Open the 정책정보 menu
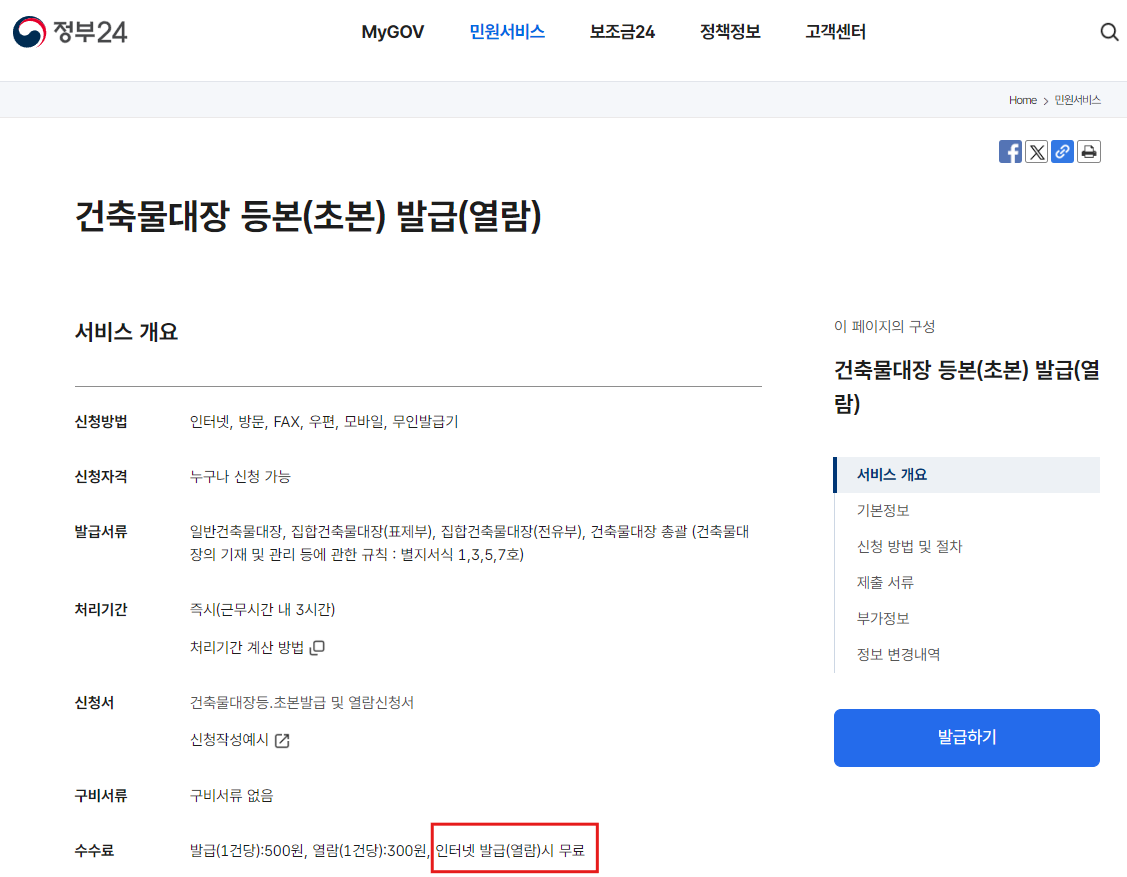Screen dimensions: 1127x877 coord(729,32)
